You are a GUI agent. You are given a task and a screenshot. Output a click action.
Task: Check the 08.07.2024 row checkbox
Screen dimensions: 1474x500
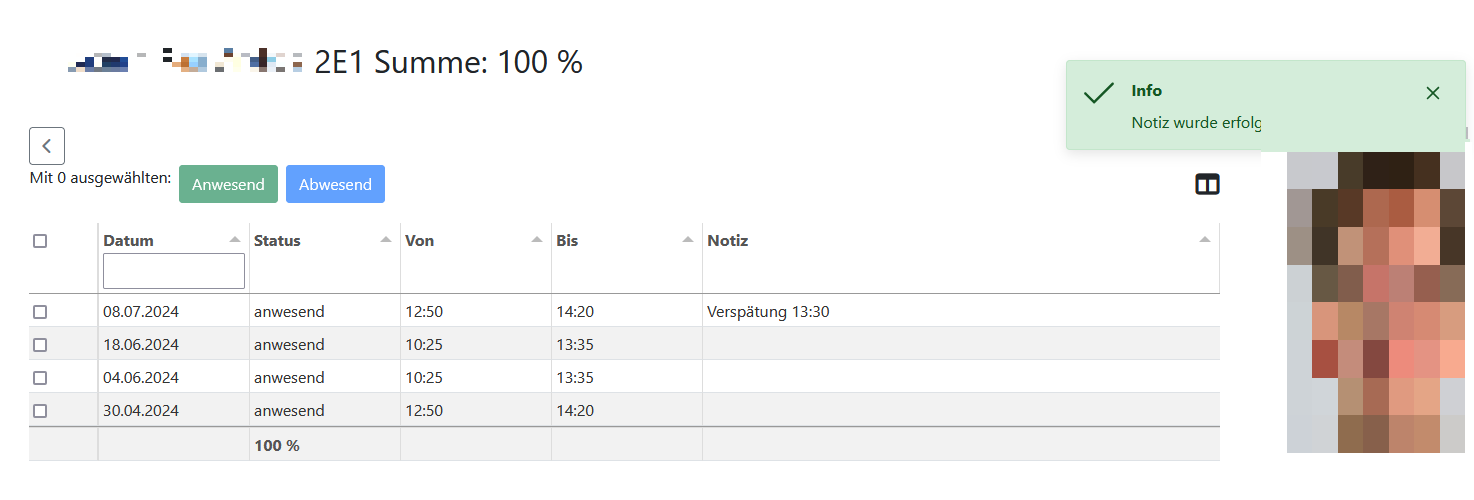(40, 312)
